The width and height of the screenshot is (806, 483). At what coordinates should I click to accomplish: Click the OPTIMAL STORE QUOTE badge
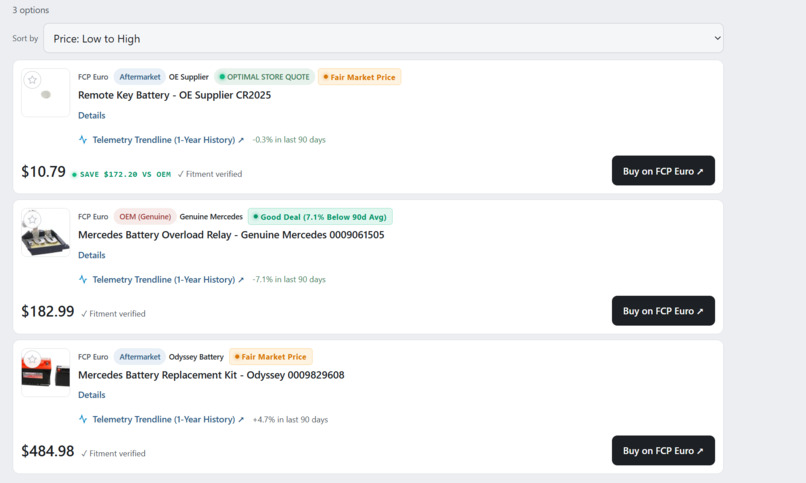264,77
